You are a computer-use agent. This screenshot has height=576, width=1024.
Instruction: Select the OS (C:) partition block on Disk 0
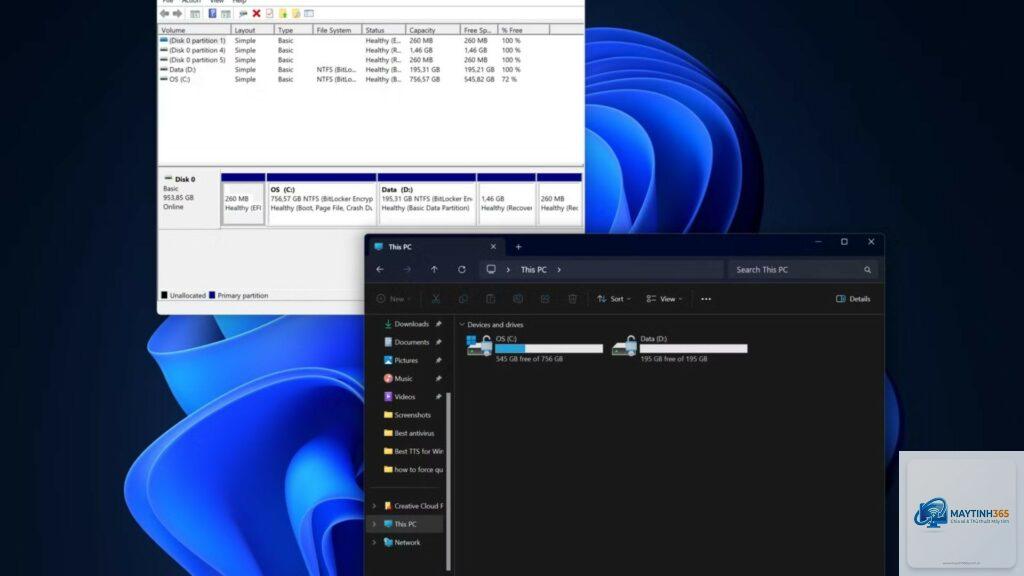pyautogui.click(x=321, y=199)
